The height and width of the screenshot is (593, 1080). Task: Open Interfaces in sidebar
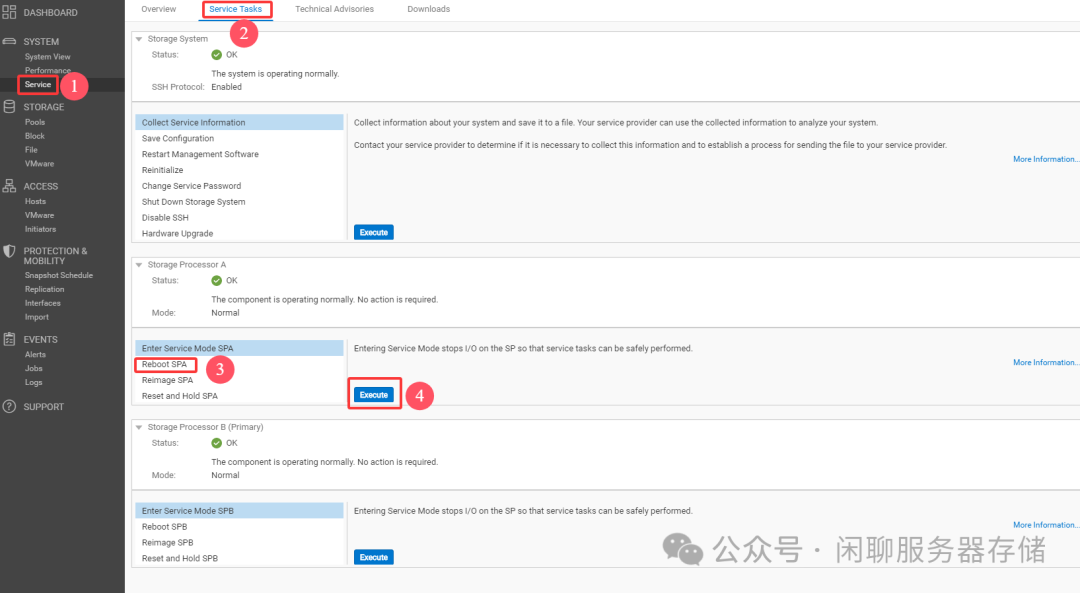tap(43, 303)
